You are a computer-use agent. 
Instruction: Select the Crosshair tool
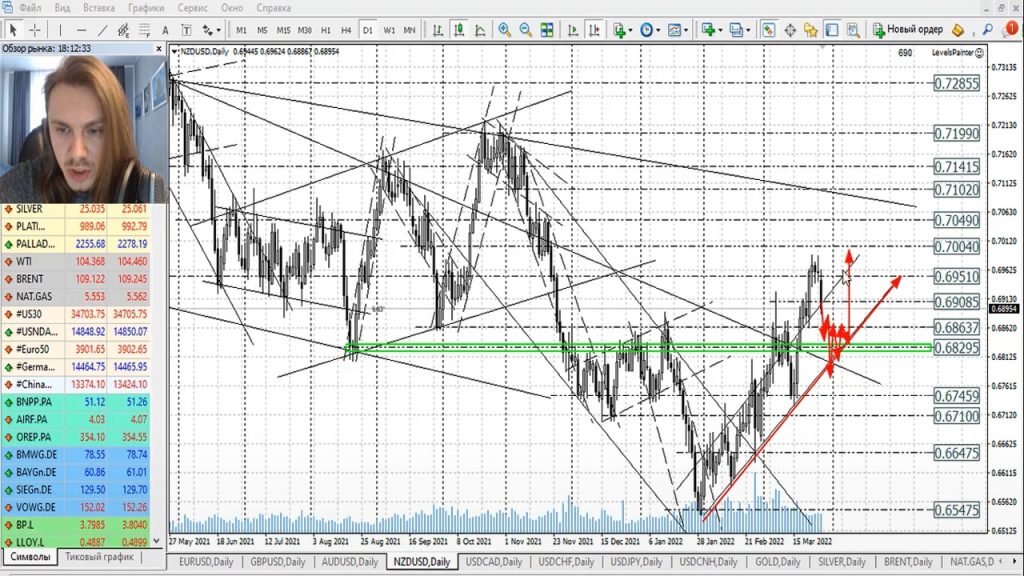34,30
